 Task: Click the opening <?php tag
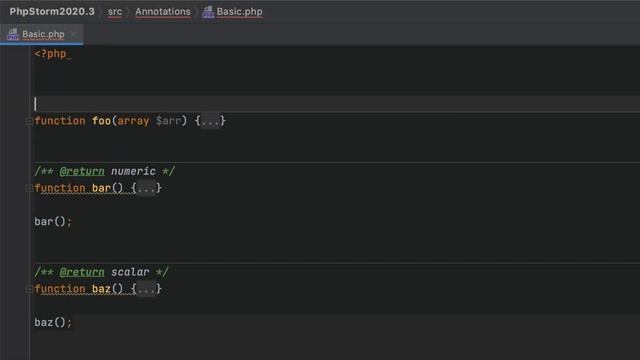pos(50,54)
